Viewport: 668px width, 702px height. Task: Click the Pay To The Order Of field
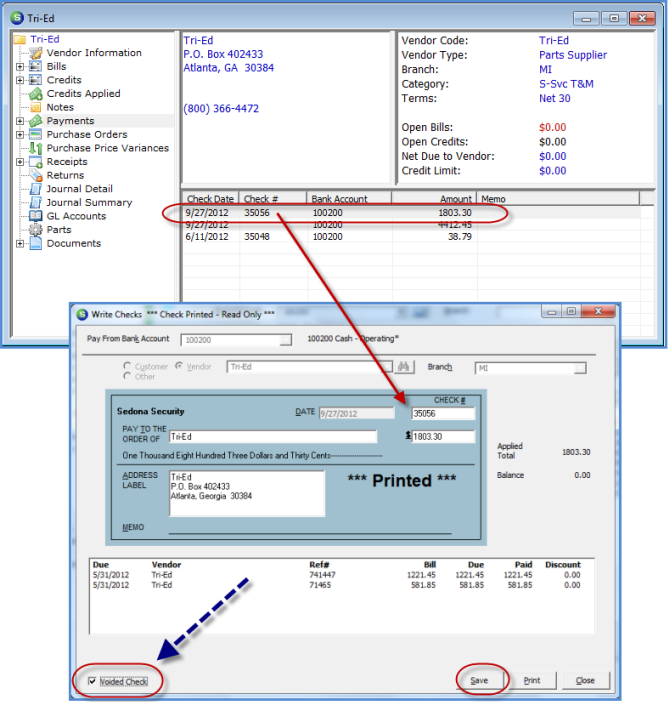tap(273, 437)
